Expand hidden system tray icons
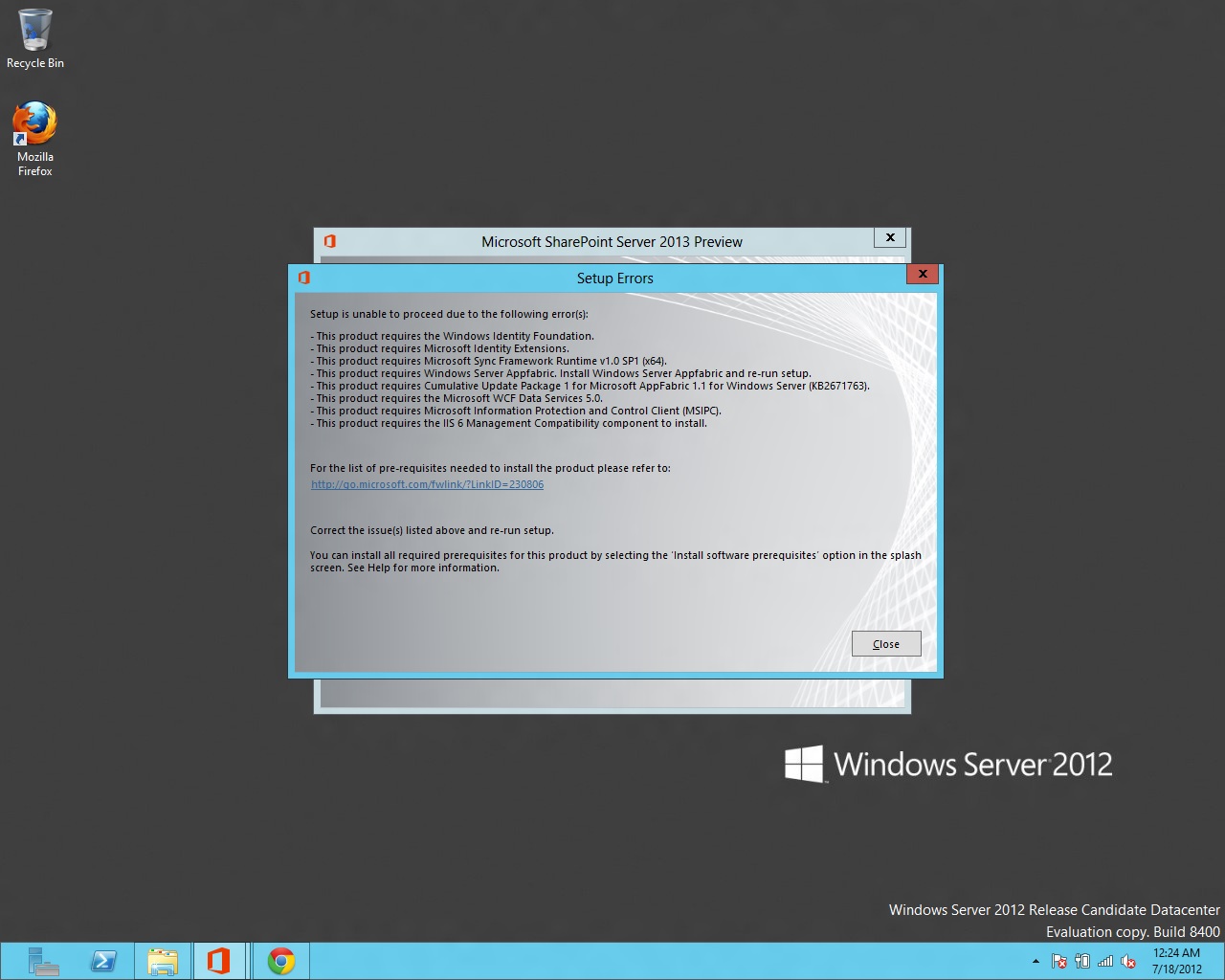 (x=1036, y=961)
